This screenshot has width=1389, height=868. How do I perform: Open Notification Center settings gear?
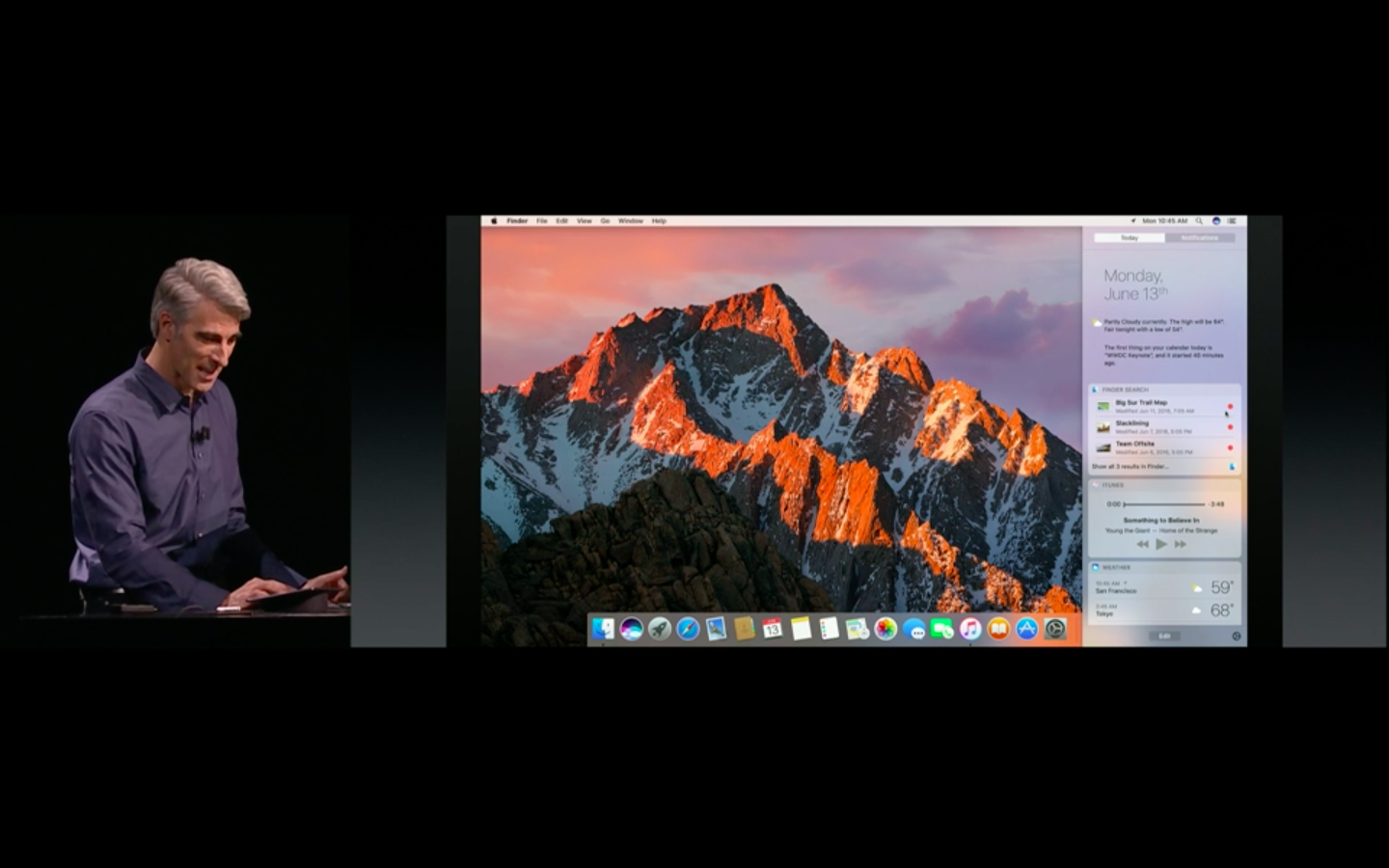coord(1237,637)
